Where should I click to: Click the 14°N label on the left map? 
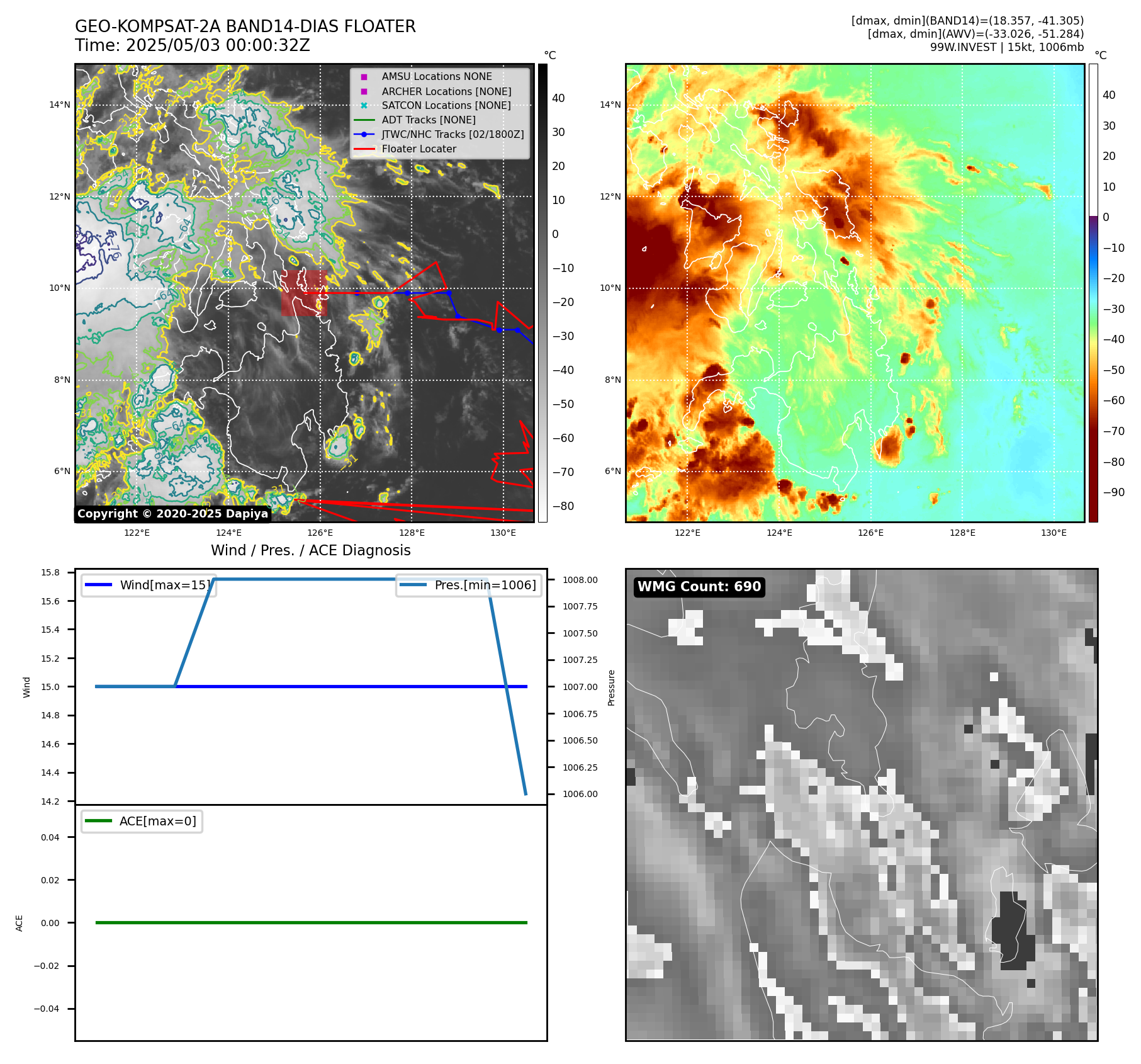tap(60, 105)
